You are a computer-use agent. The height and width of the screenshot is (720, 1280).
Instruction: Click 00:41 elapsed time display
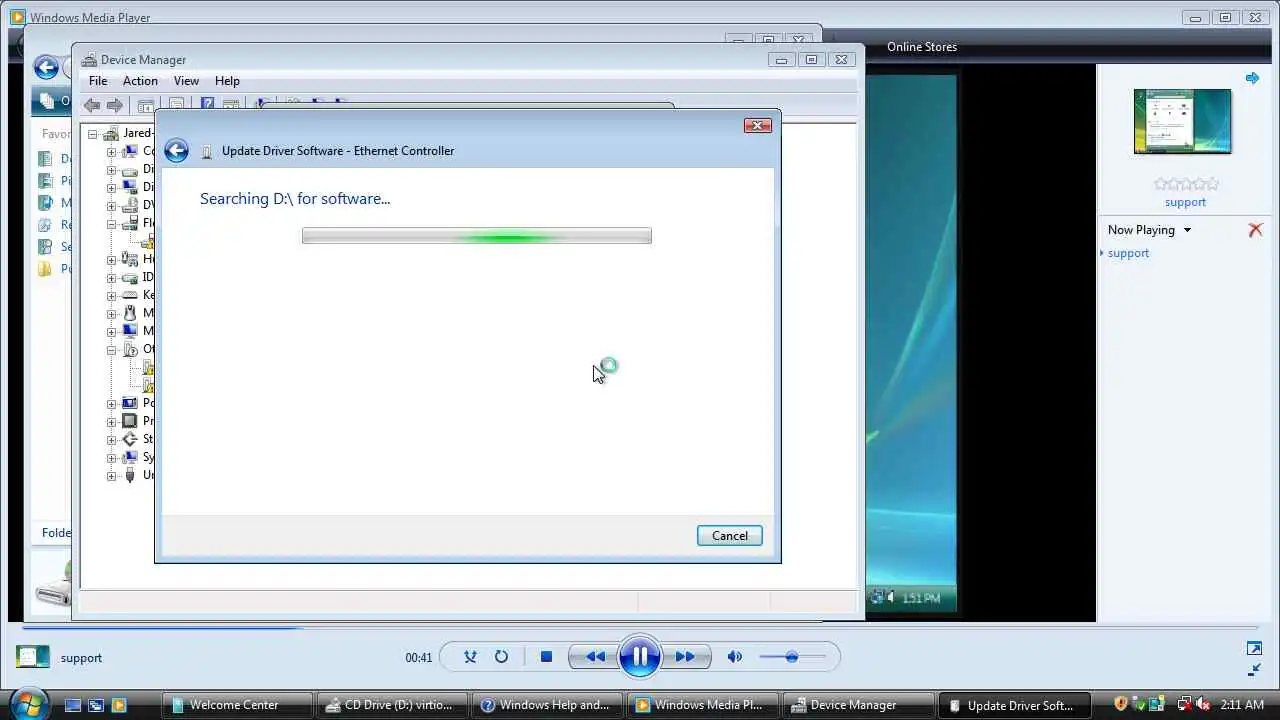[x=418, y=658]
